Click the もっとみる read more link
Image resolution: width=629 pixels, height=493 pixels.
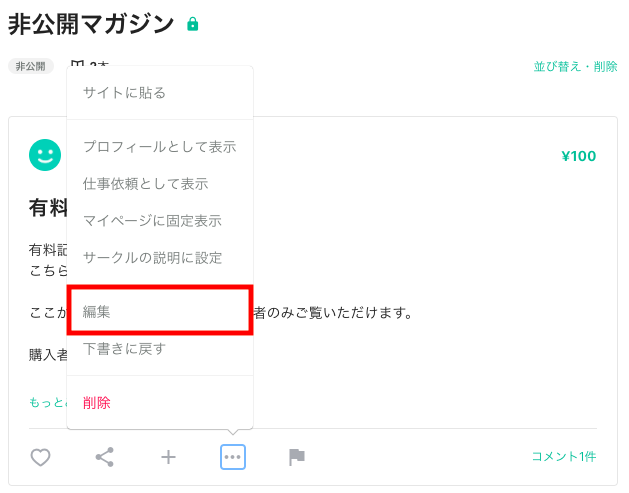pyautogui.click(x=46, y=403)
